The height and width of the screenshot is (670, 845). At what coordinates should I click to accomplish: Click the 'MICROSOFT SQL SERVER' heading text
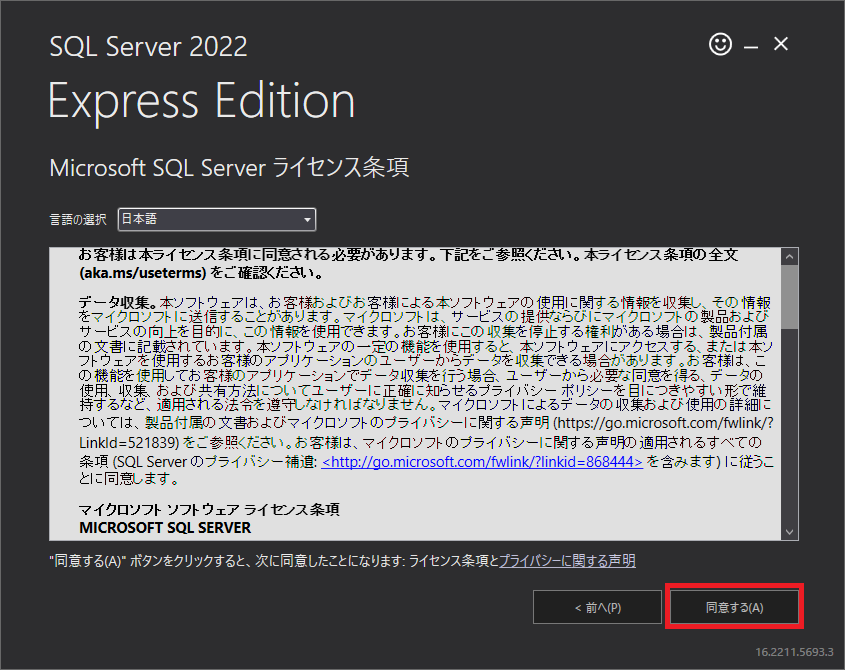tap(165, 528)
